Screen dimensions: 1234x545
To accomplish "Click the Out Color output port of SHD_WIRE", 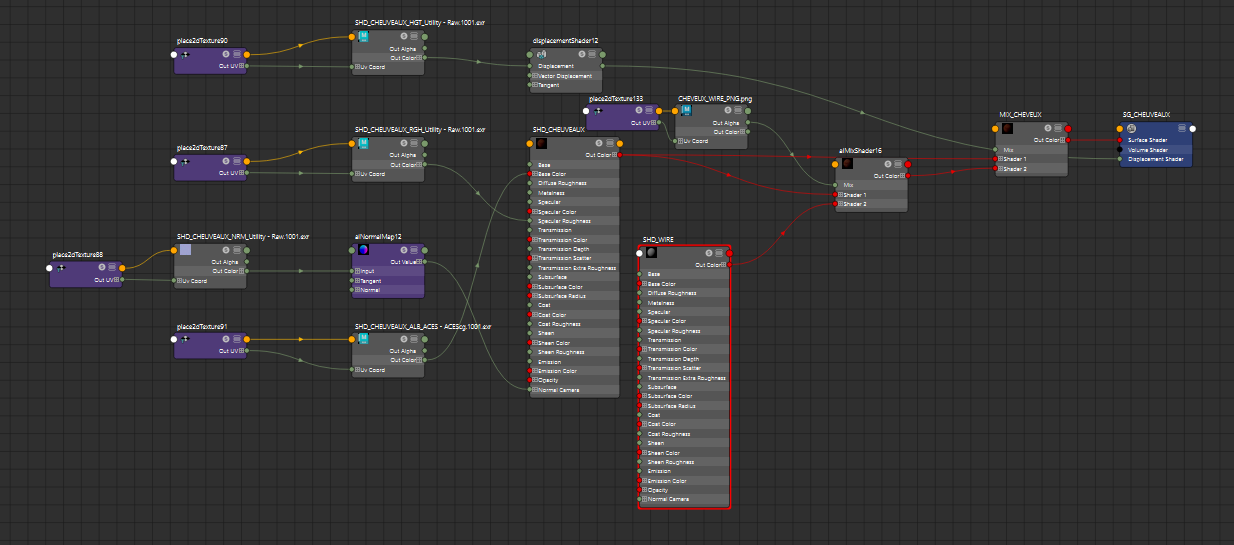I will pos(728,265).
